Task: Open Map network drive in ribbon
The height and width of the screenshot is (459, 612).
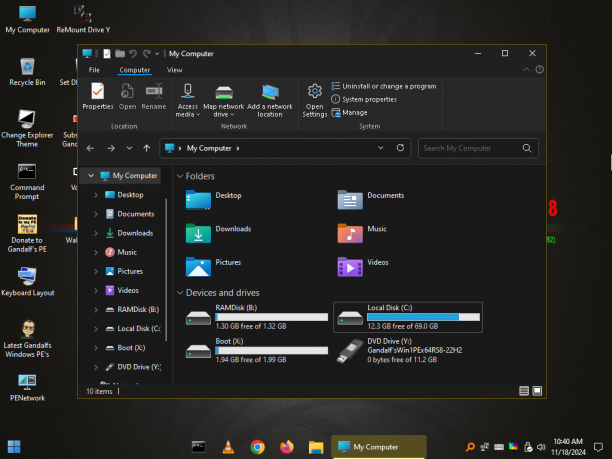Action: point(224,100)
